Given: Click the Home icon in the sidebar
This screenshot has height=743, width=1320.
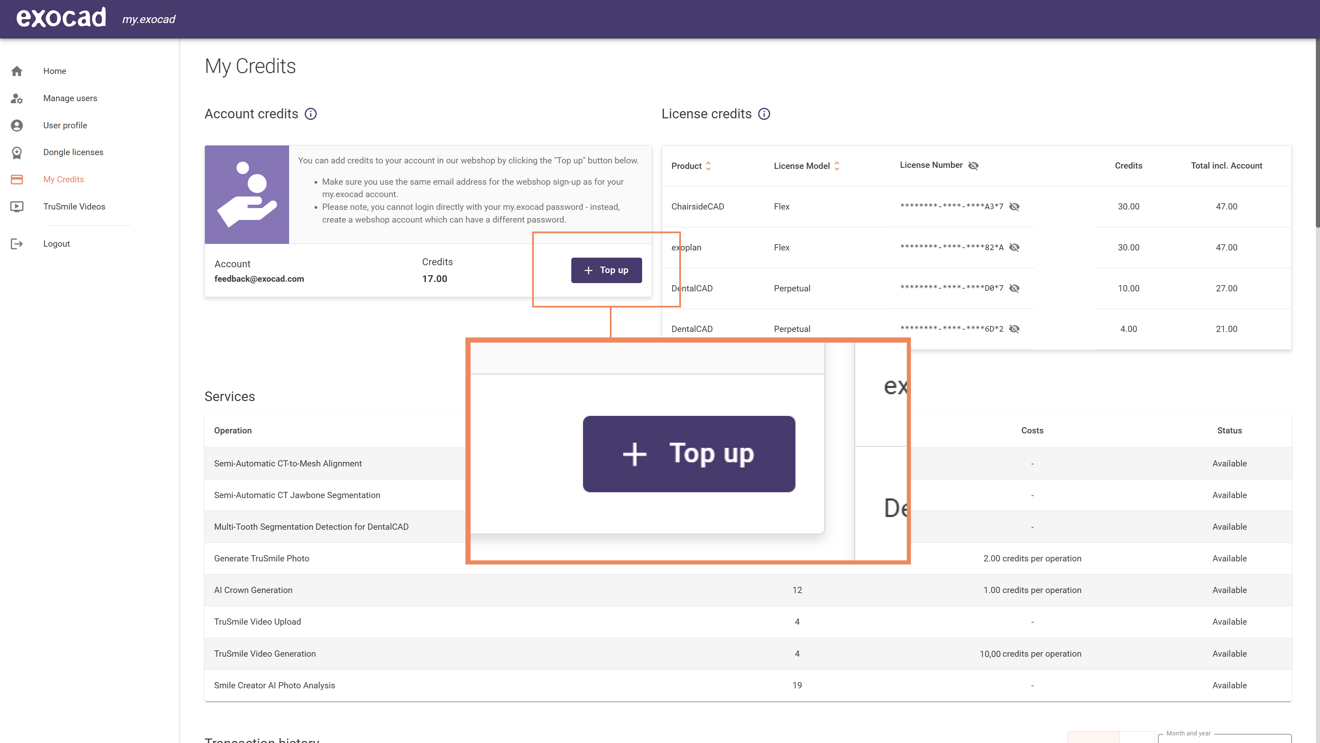Looking at the screenshot, I should [x=16, y=71].
